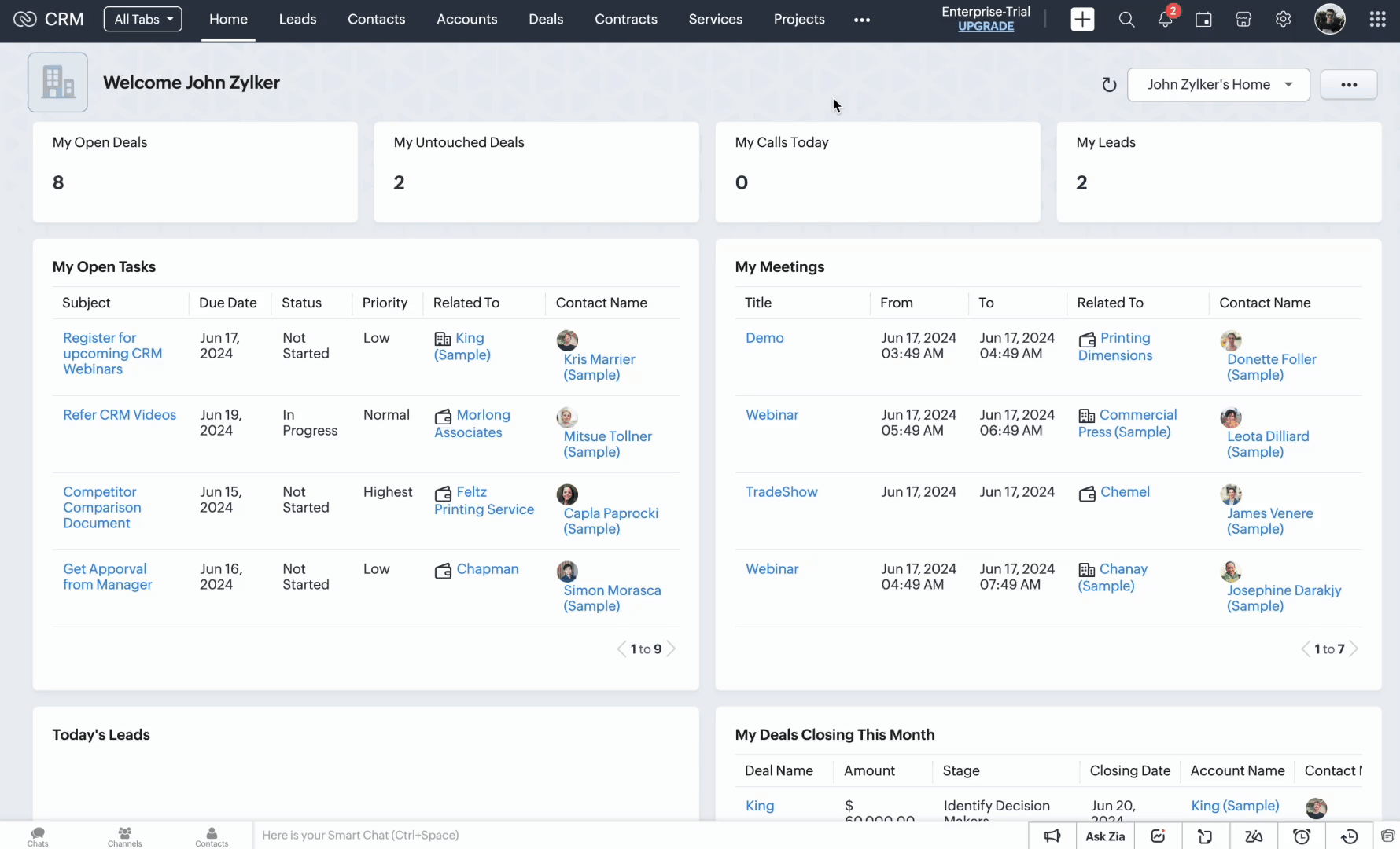Expand the All Tabs dropdown
This screenshot has width=1400, height=849.
pos(142,20)
